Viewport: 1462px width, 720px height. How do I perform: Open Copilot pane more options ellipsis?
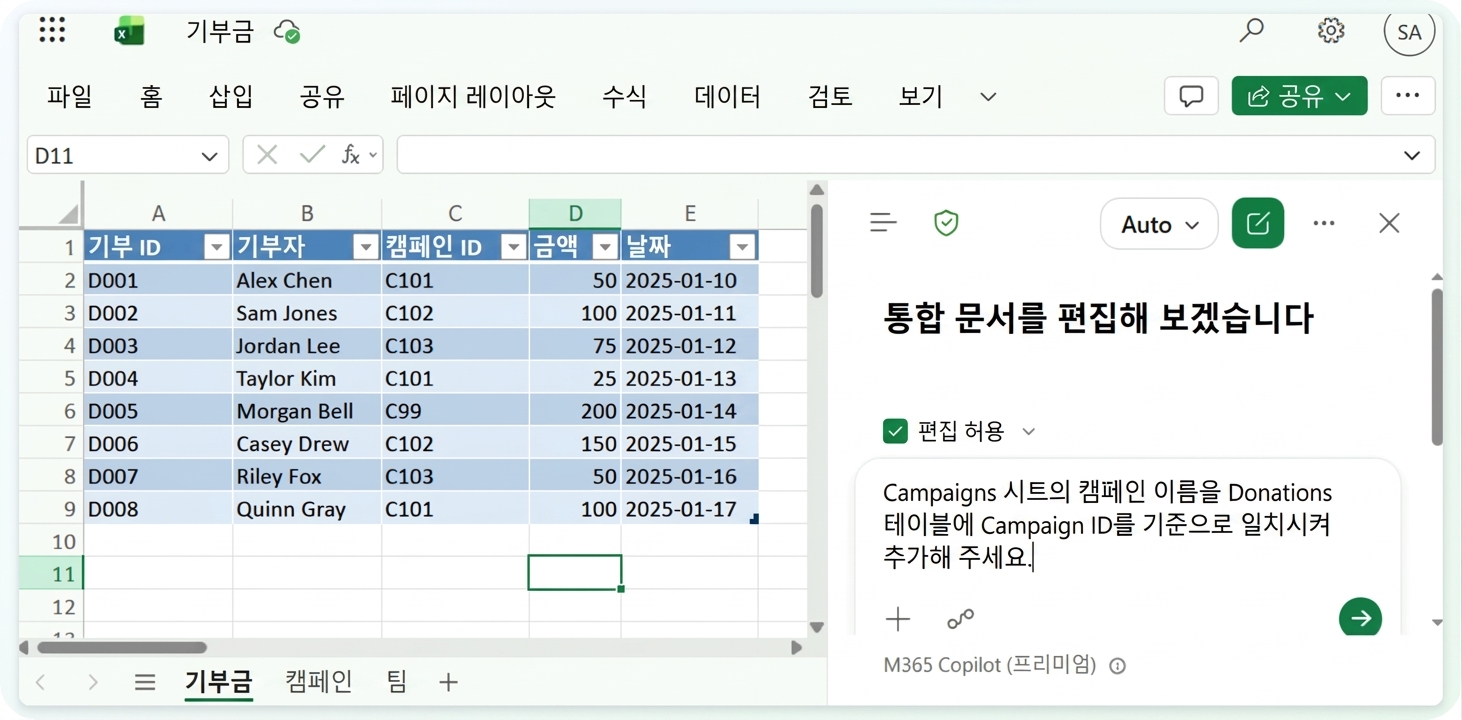pyautogui.click(x=1324, y=223)
